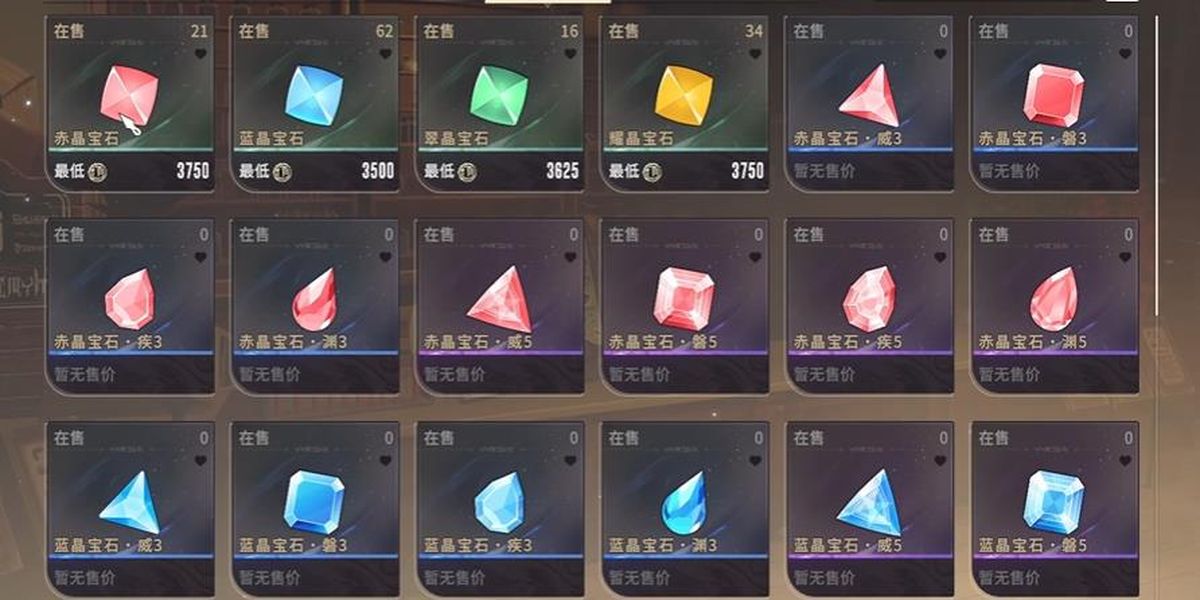The width and height of the screenshot is (1200, 600).
Task: Click the square 赤晶宝石·磐3 gem icon
Action: [x=1054, y=95]
